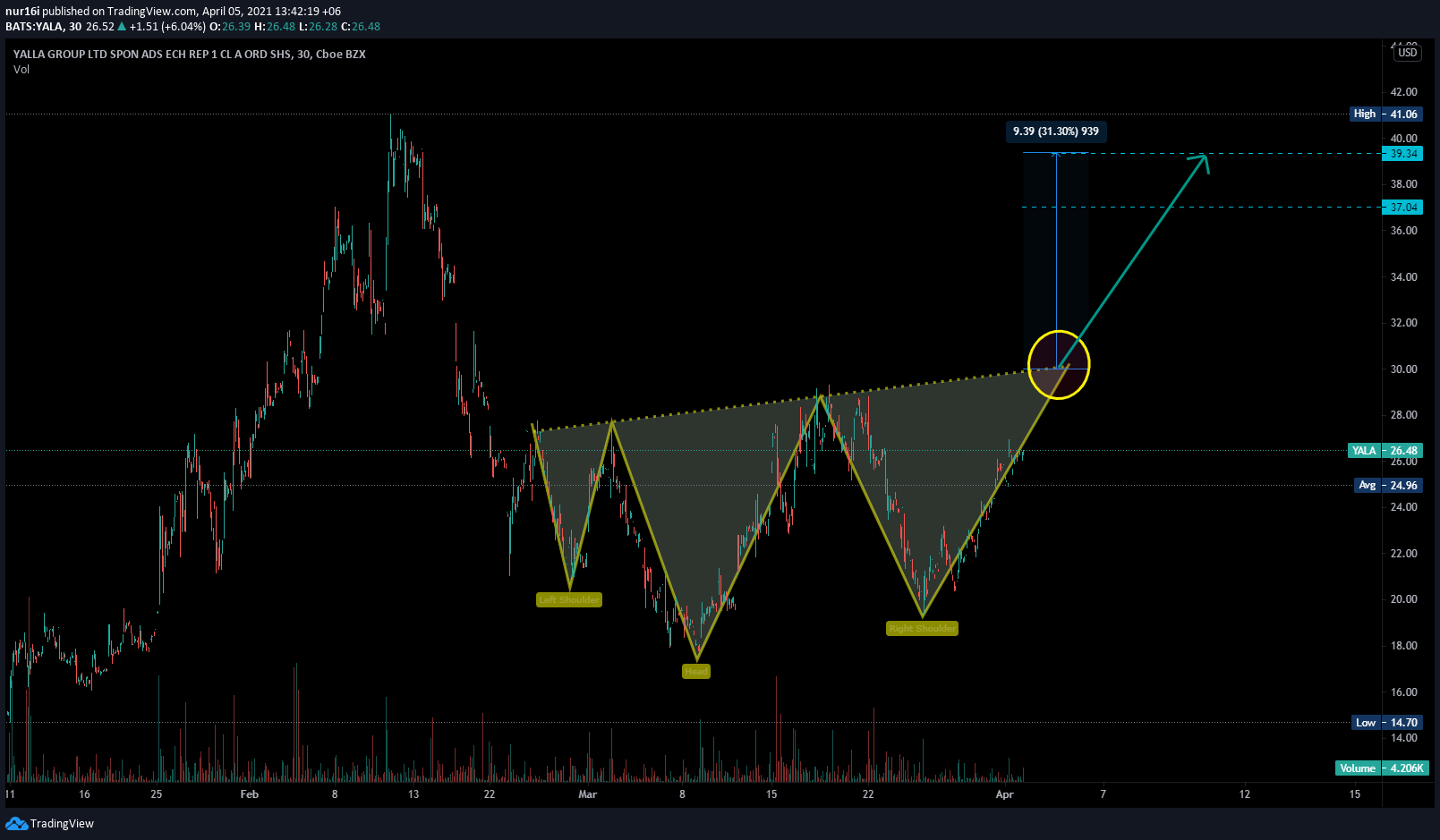
Task: Click the Left Shoulder label
Action: [x=569, y=599]
